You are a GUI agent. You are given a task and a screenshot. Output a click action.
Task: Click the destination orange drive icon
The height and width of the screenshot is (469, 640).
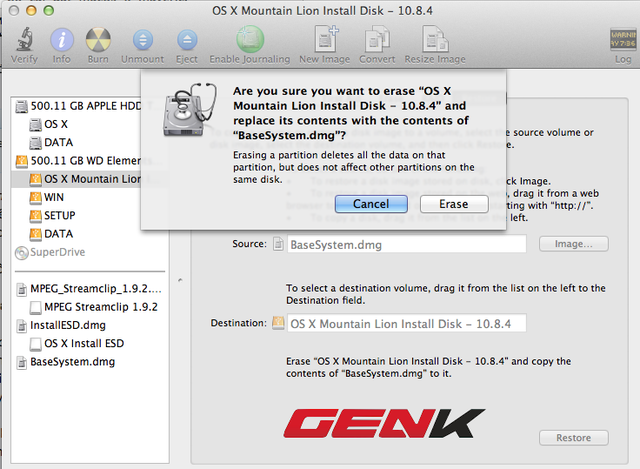[278, 322]
